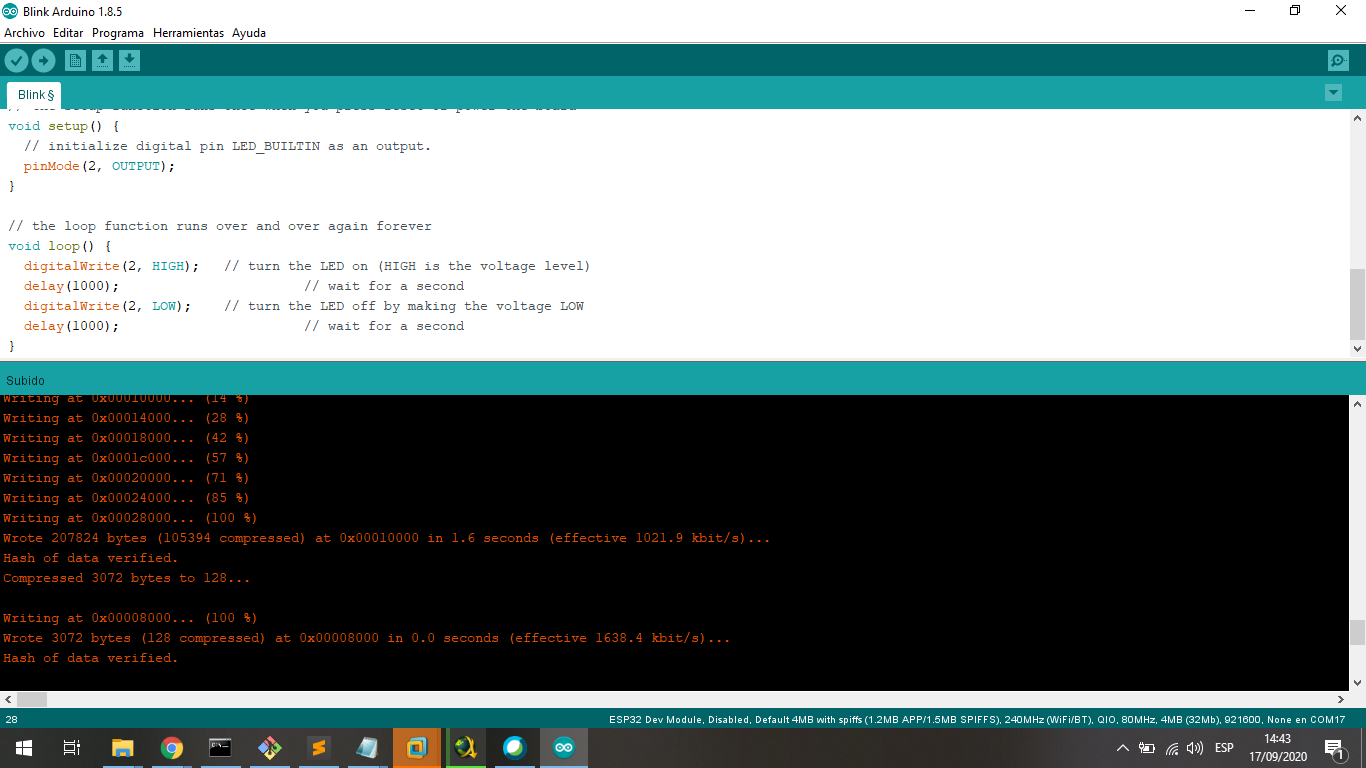The image size is (1366, 768).
Task: Click the Arduino icon in the taskbar
Action: (x=564, y=748)
